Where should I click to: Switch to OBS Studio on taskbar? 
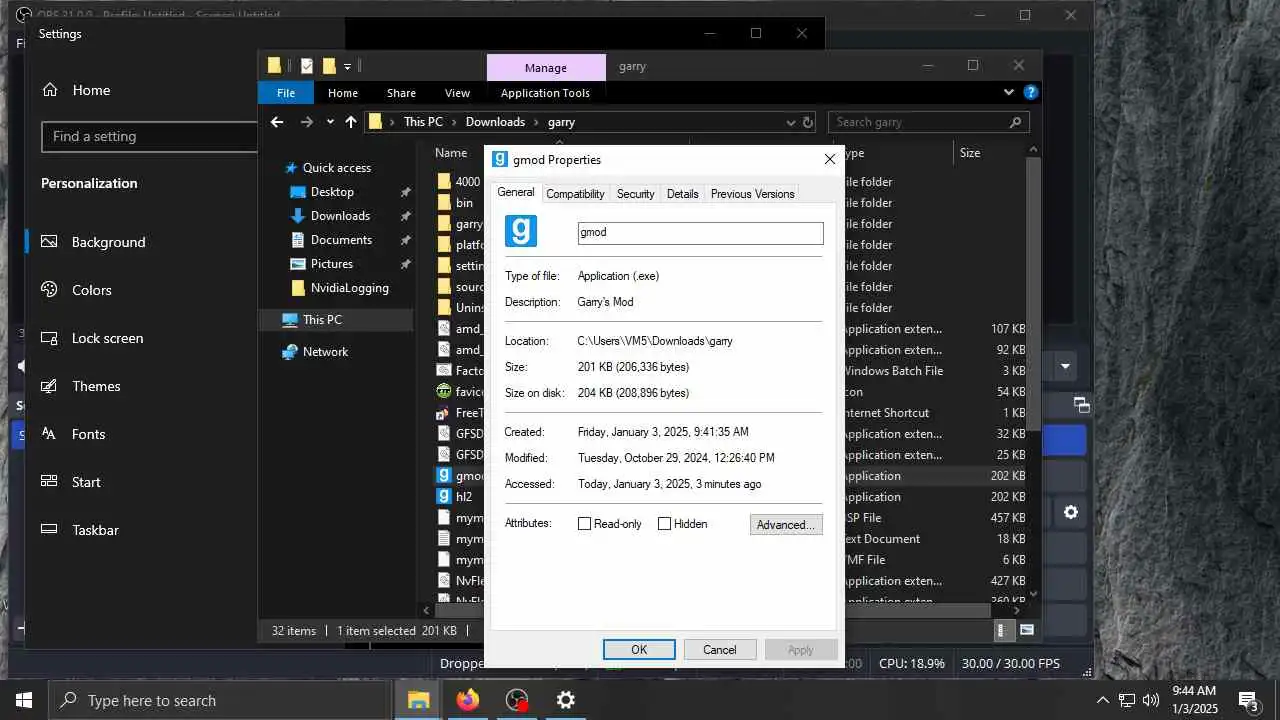click(x=517, y=700)
